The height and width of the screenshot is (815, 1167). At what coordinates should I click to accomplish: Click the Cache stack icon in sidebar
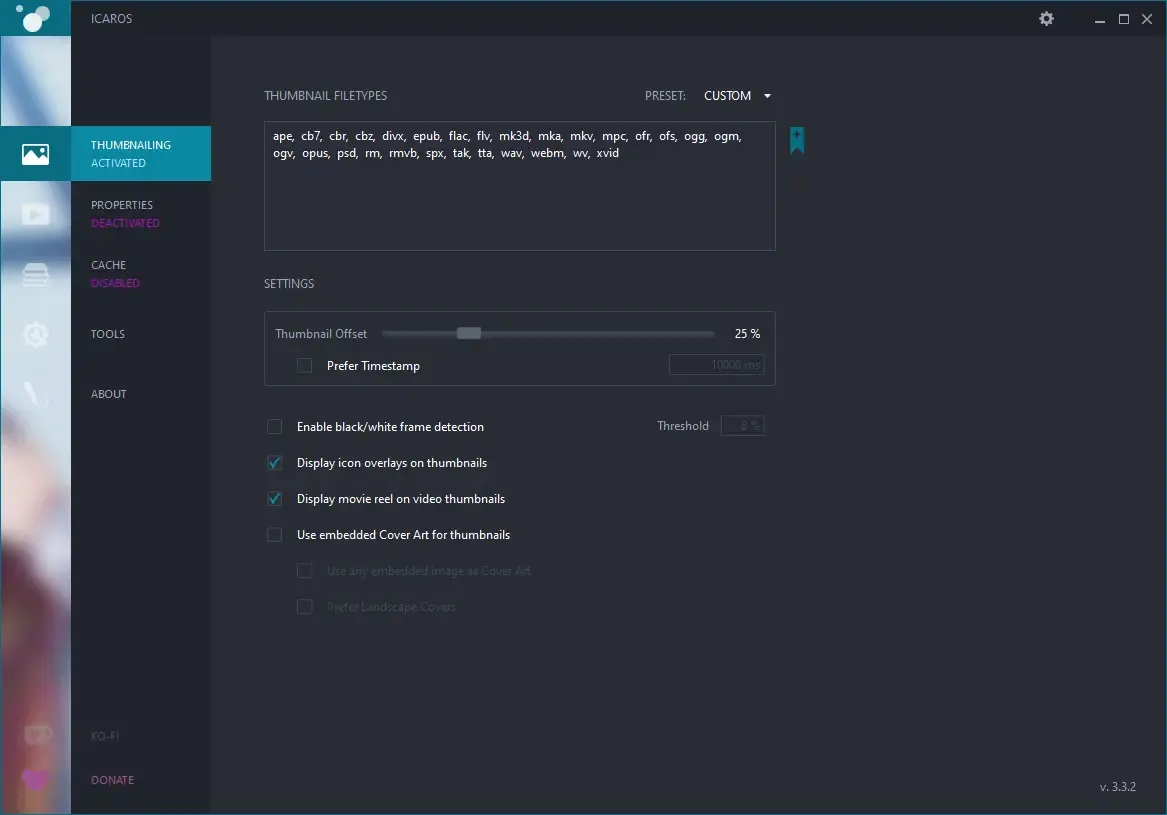(36, 274)
